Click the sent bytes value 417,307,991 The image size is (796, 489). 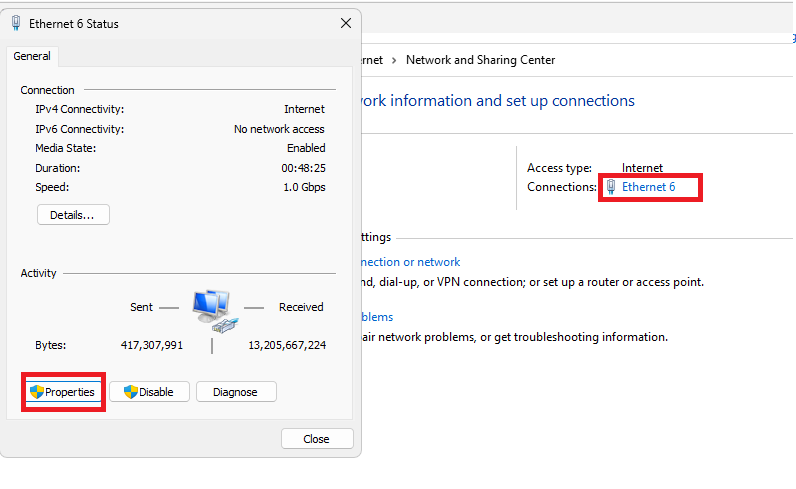tap(152, 345)
